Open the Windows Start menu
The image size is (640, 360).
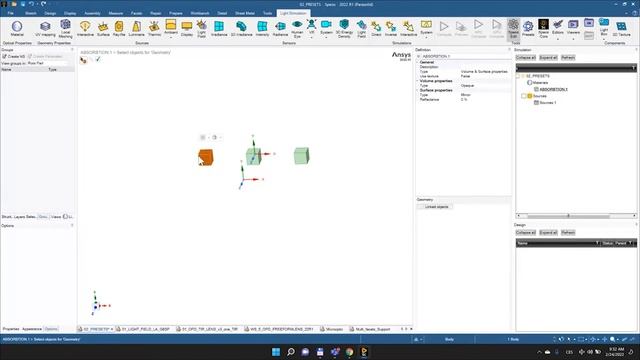pos(276,352)
